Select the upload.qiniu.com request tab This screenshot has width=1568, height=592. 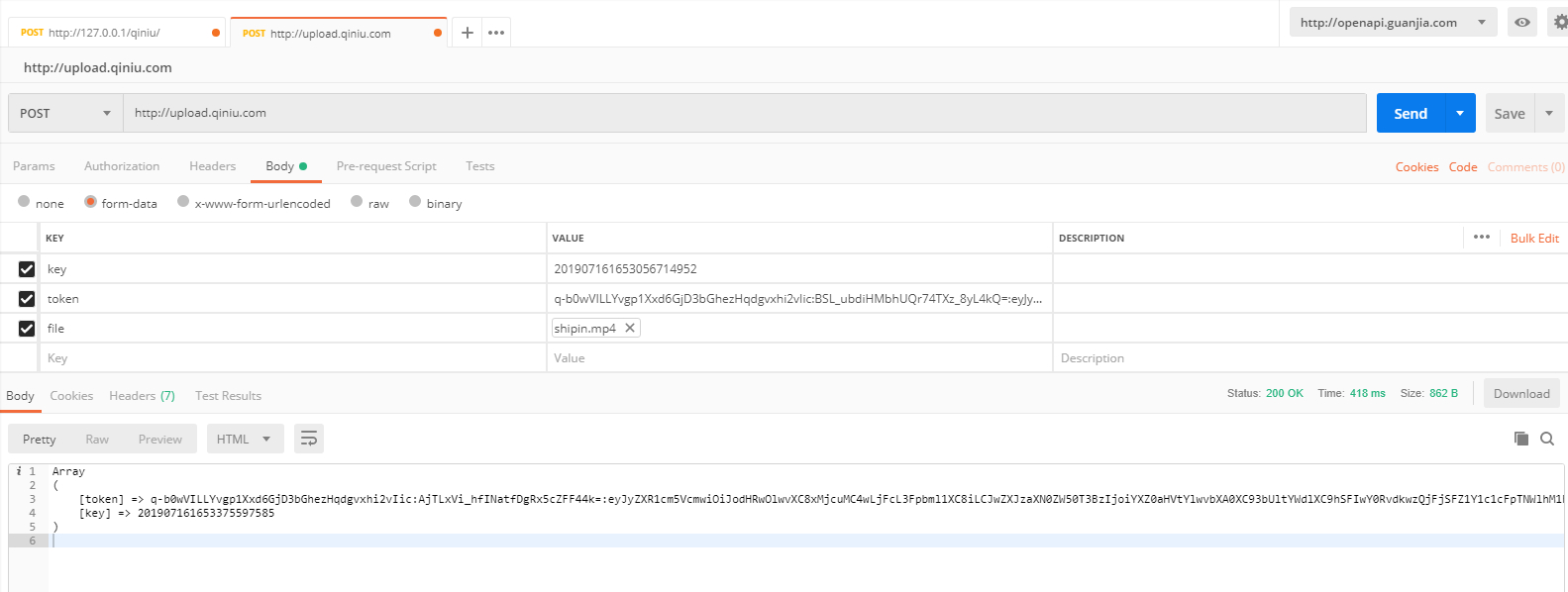click(339, 33)
